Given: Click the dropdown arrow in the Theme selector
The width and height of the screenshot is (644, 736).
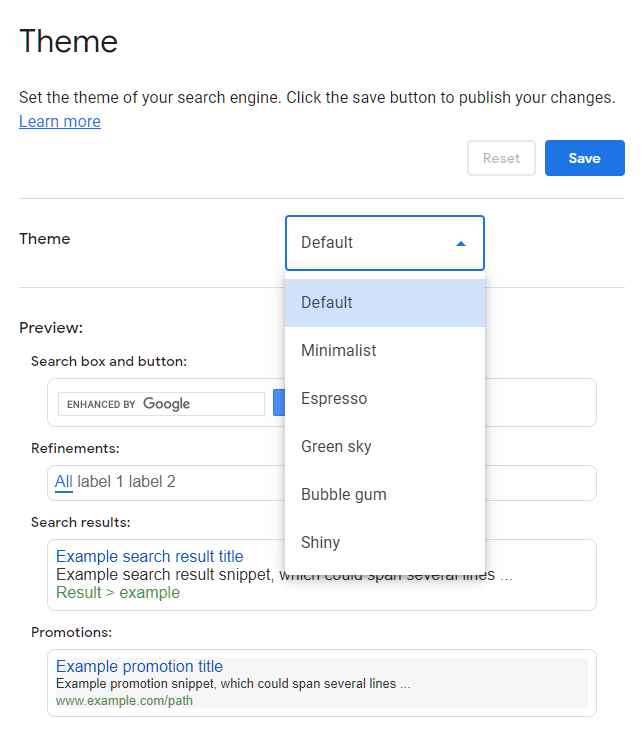Looking at the screenshot, I should (461, 243).
